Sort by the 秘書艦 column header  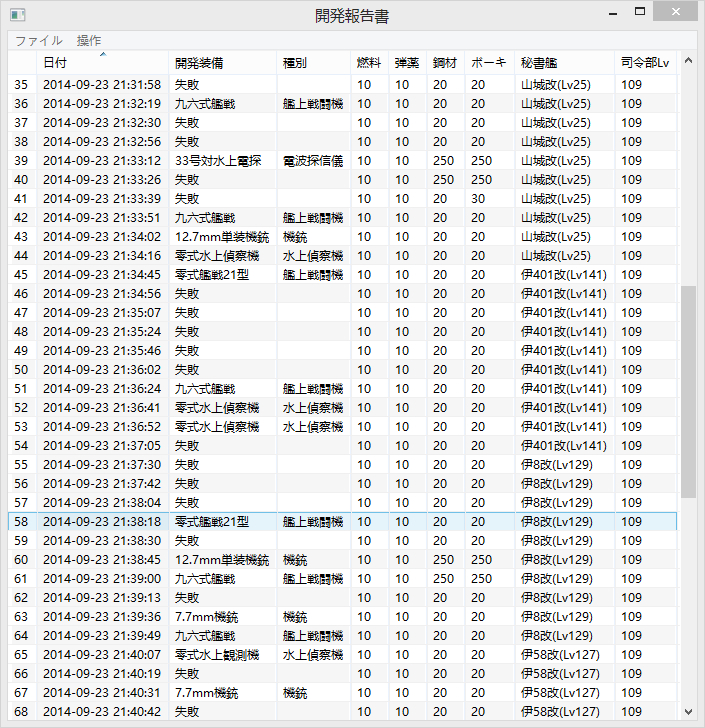coord(565,63)
